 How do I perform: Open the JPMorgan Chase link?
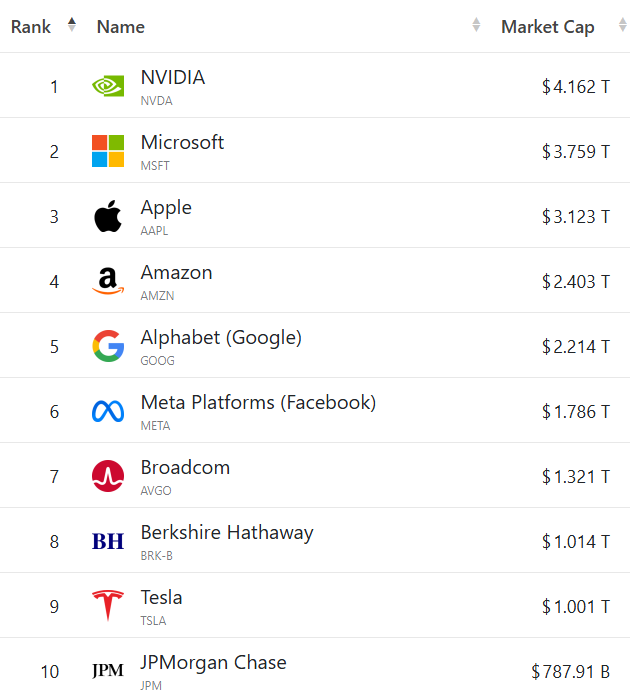(213, 662)
